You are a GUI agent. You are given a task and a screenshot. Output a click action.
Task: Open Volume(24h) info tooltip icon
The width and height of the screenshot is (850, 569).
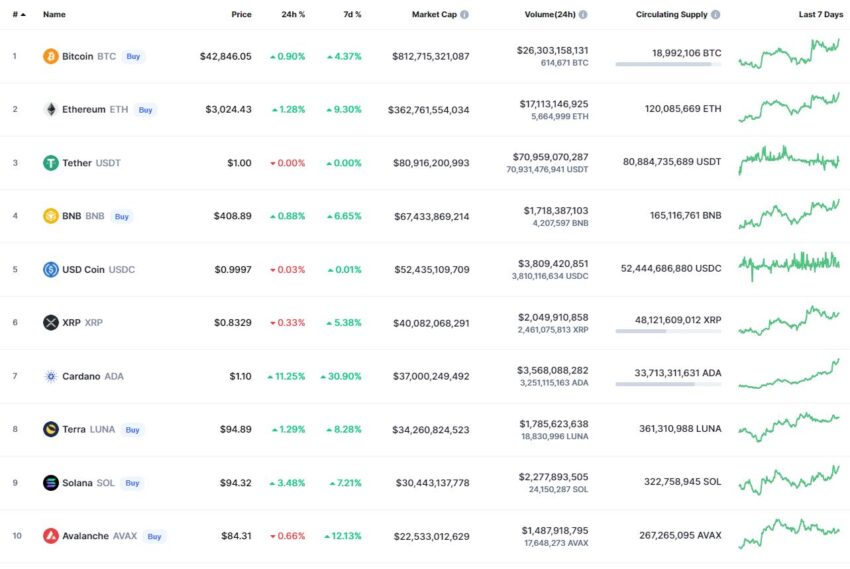click(583, 15)
